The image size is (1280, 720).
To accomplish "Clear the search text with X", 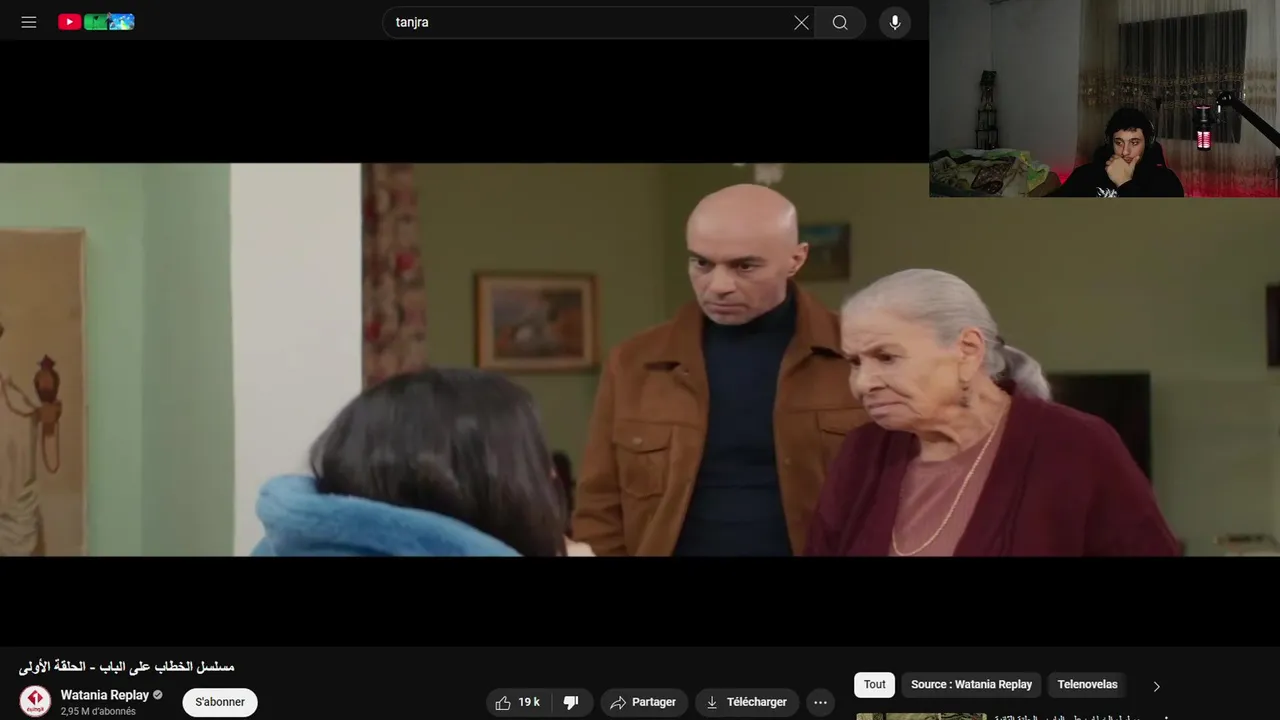I will 801,22.
